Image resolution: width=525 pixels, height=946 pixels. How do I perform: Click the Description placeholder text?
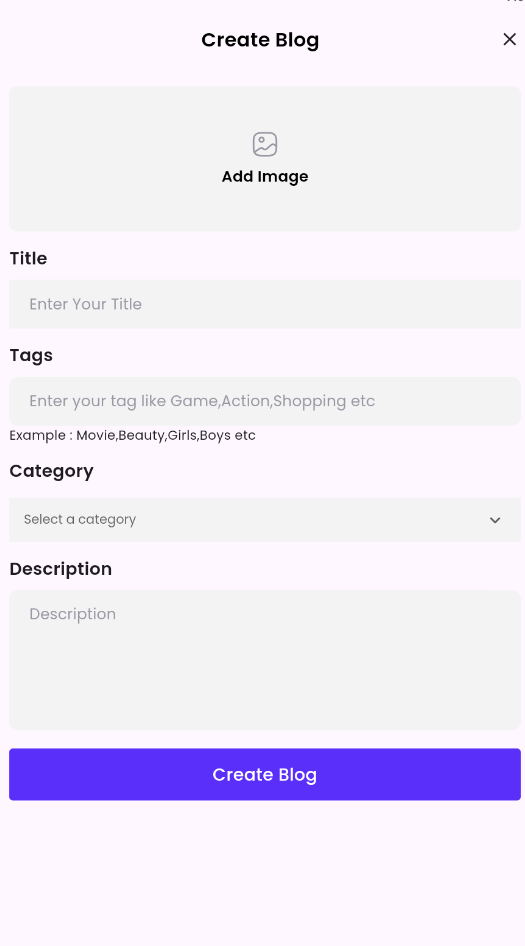coord(72,614)
